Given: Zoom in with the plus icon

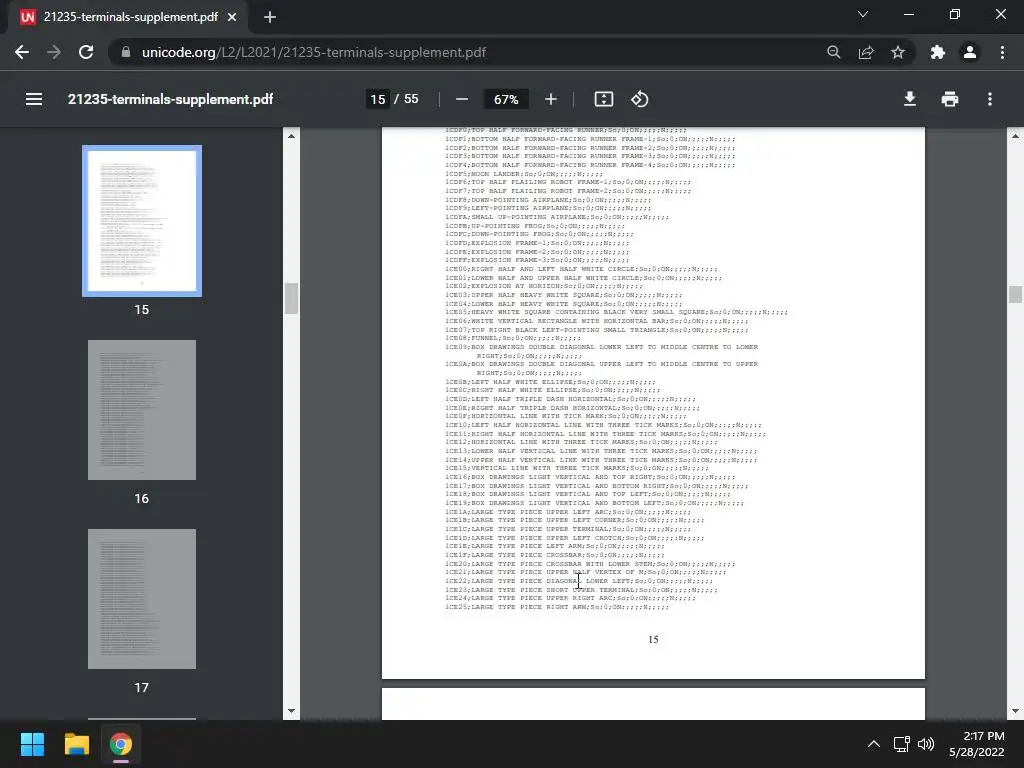Looking at the screenshot, I should pyautogui.click(x=551, y=99).
